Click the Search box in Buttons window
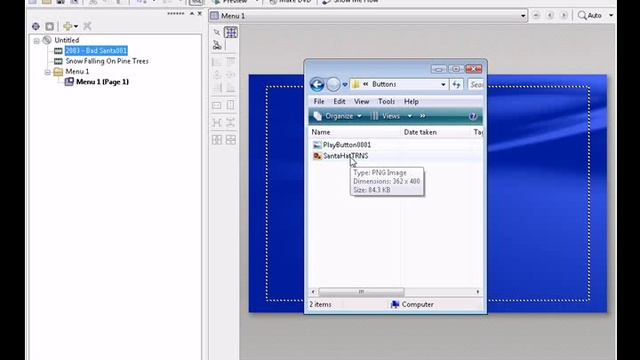This screenshot has height=360, width=640. tap(476, 84)
